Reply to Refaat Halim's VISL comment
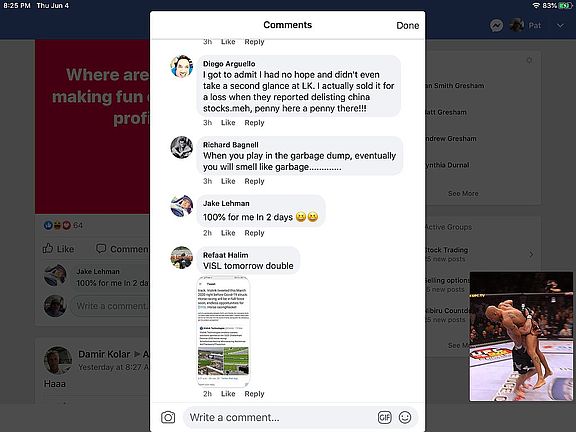Viewport: 576px width, 432px height. tap(254, 394)
